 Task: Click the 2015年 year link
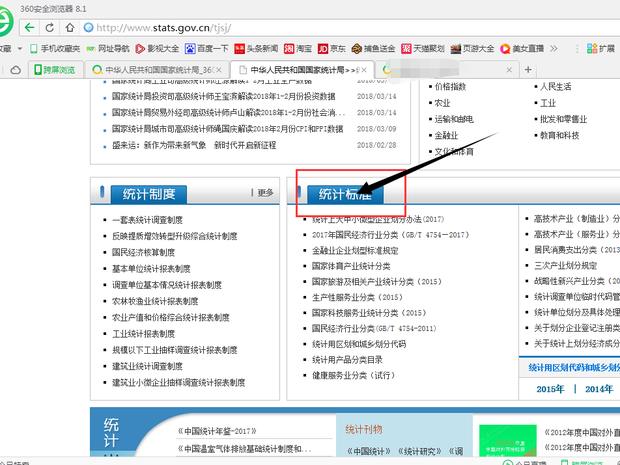[x=550, y=389]
